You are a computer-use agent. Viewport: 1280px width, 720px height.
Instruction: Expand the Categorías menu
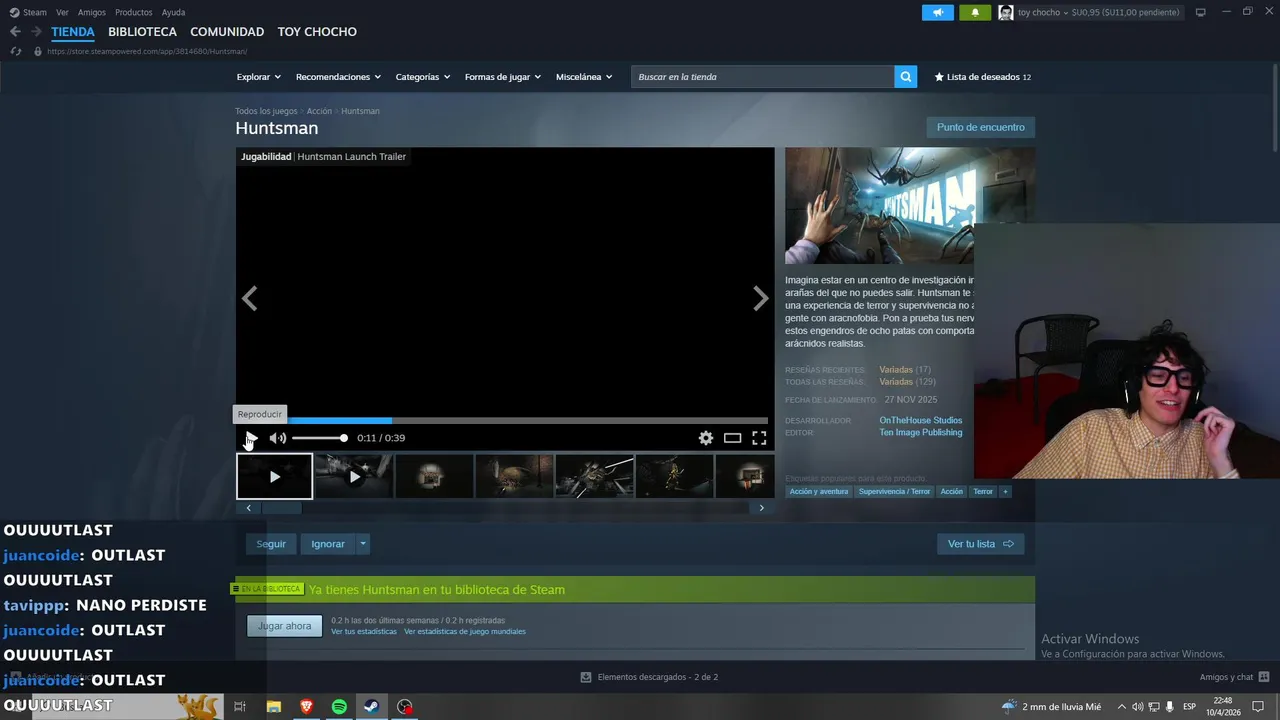point(422,77)
